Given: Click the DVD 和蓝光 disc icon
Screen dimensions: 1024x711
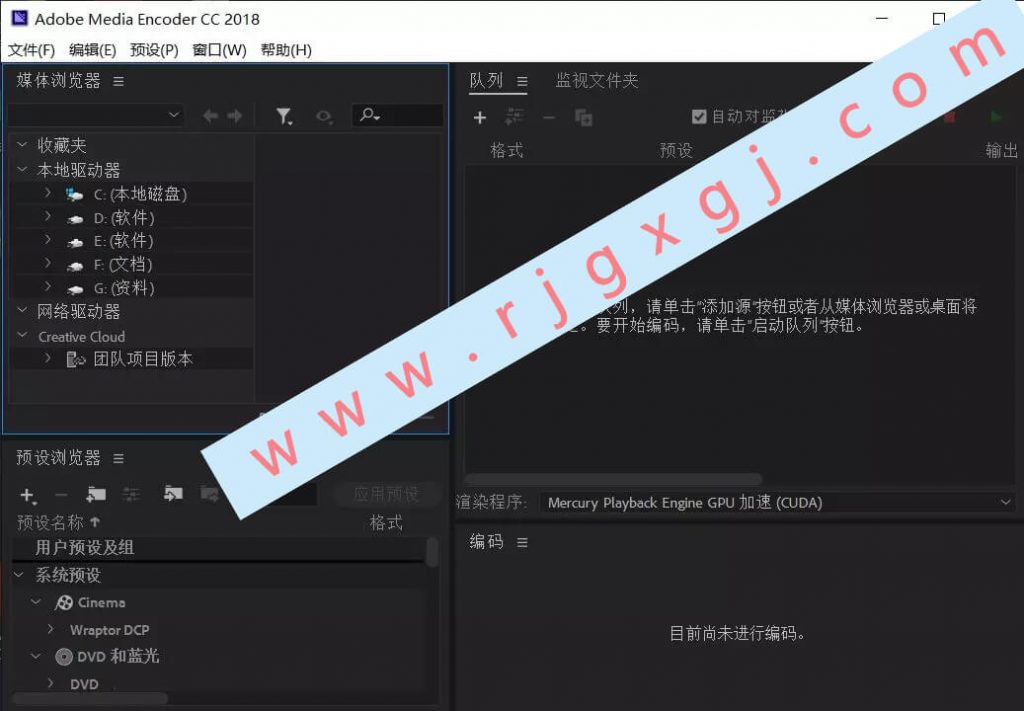Looking at the screenshot, I should tap(64, 657).
